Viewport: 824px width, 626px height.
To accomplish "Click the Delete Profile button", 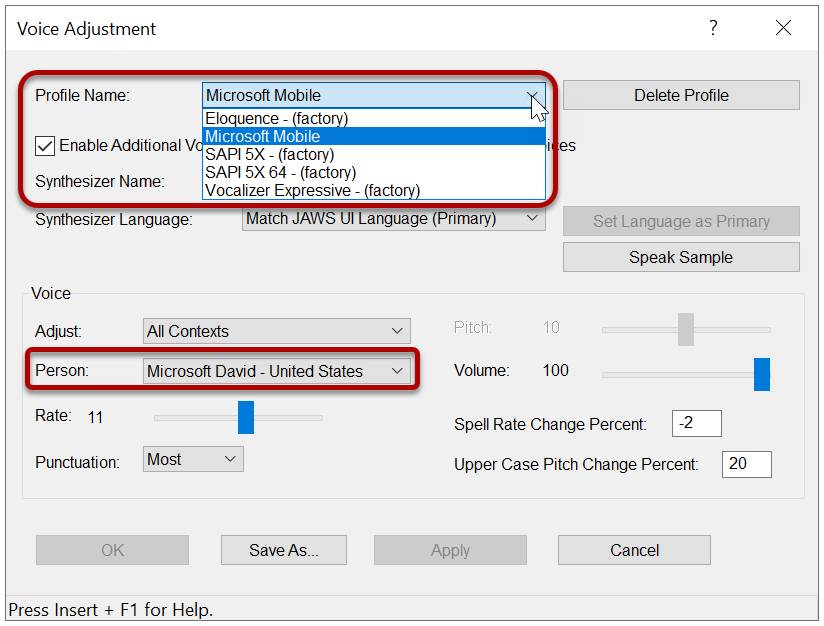I will pos(680,95).
